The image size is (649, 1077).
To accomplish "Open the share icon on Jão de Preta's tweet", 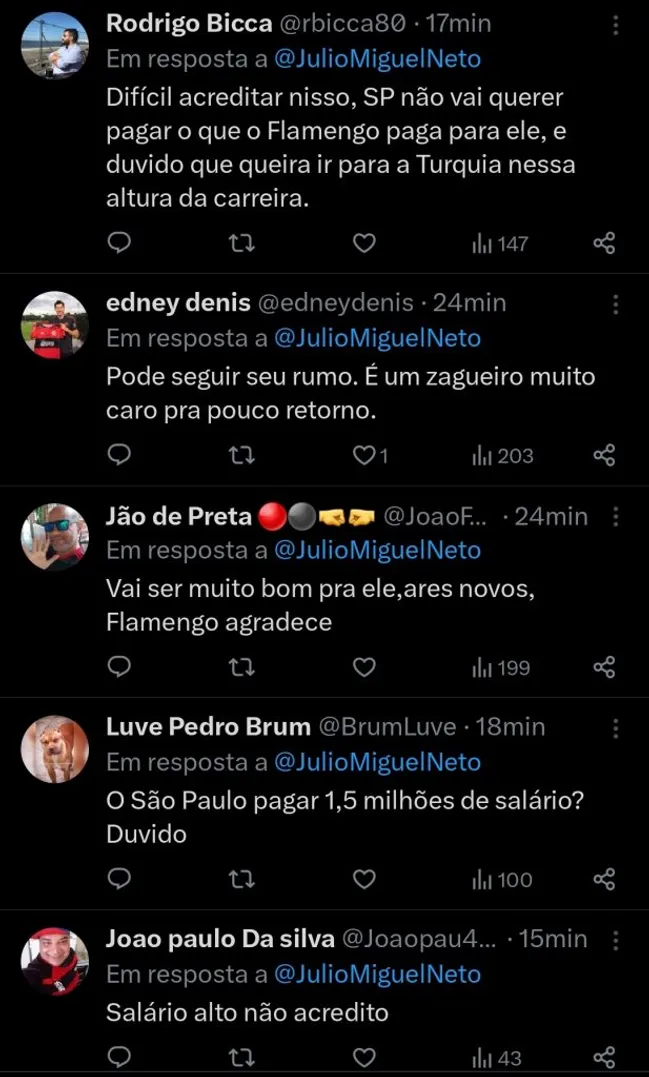I will click(x=606, y=667).
